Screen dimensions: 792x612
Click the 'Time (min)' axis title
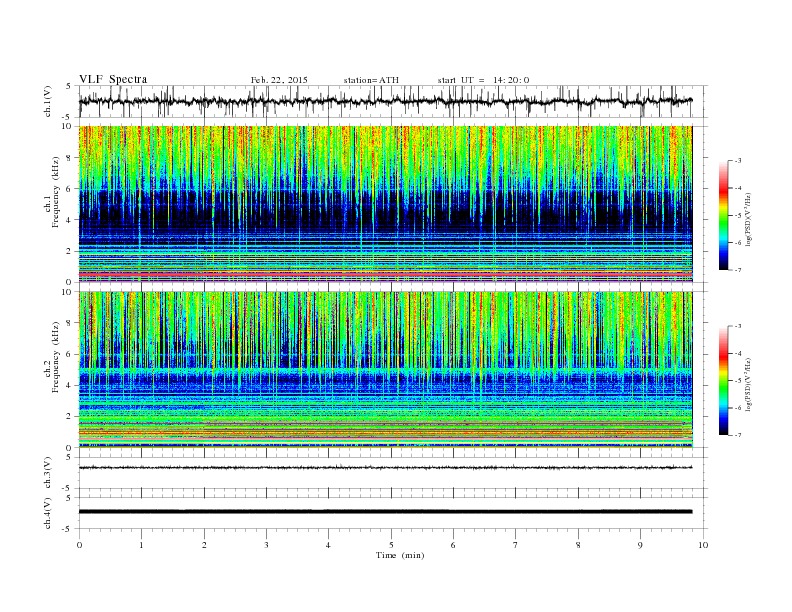point(400,555)
